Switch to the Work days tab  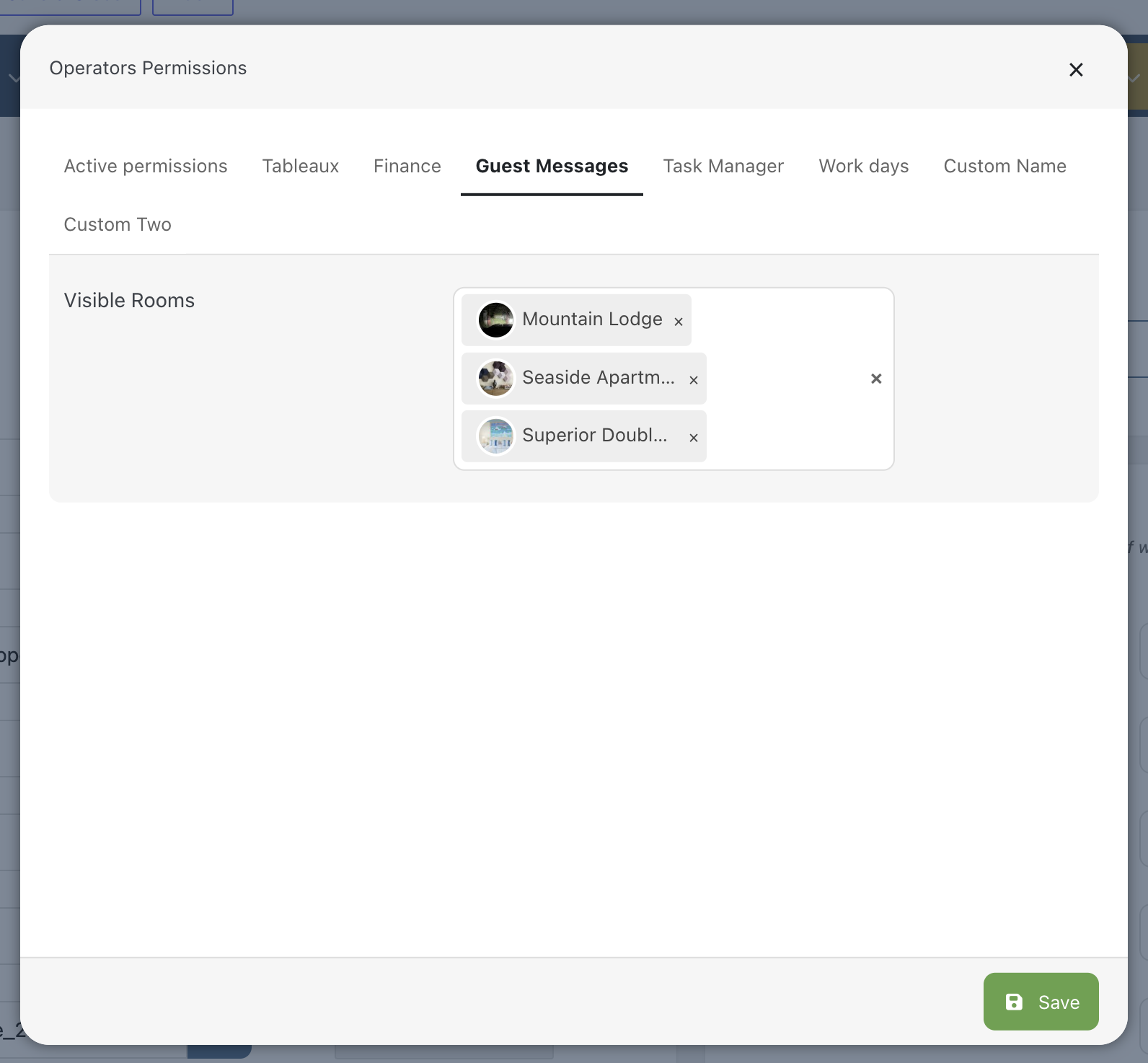[x=864, y=166]
